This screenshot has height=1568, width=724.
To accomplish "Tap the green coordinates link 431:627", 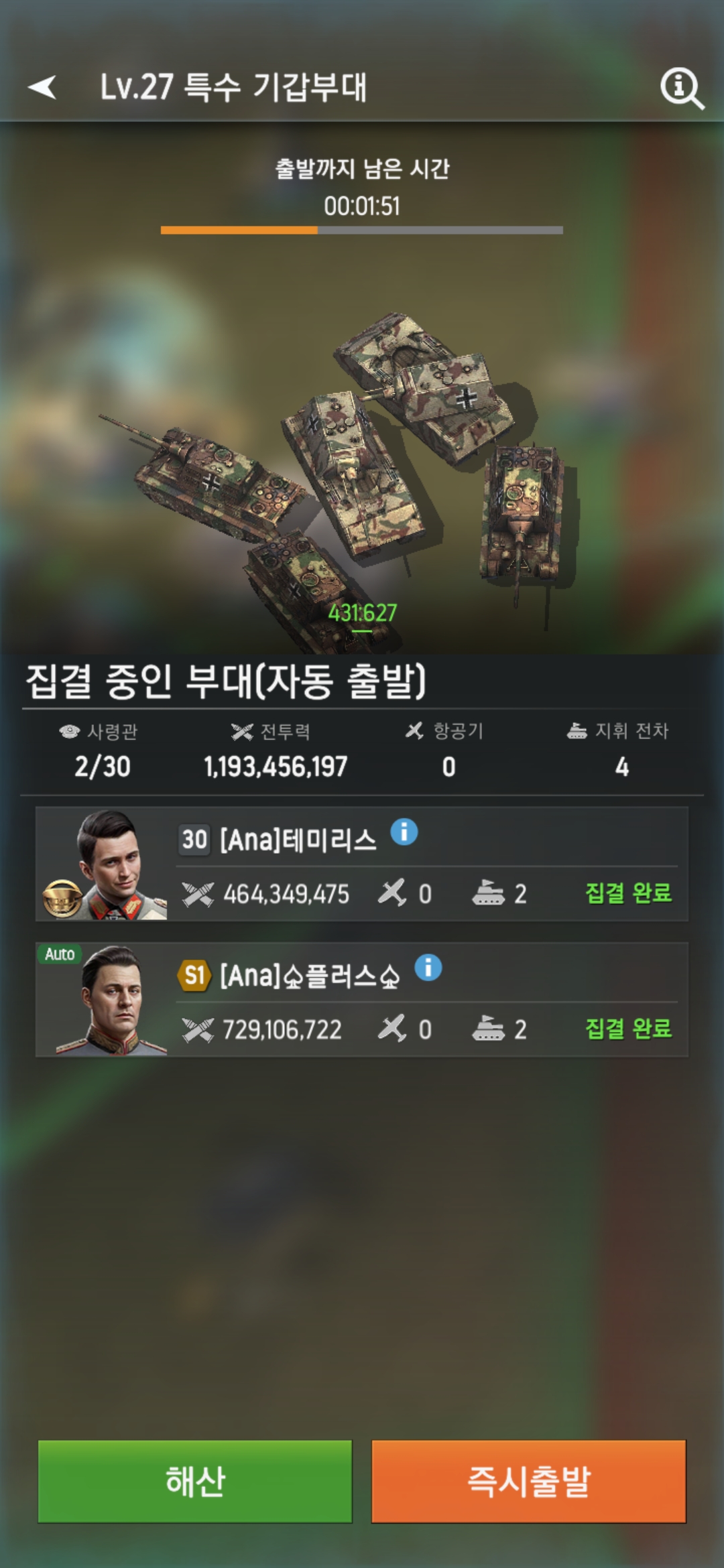I will [x=362, y=613].
